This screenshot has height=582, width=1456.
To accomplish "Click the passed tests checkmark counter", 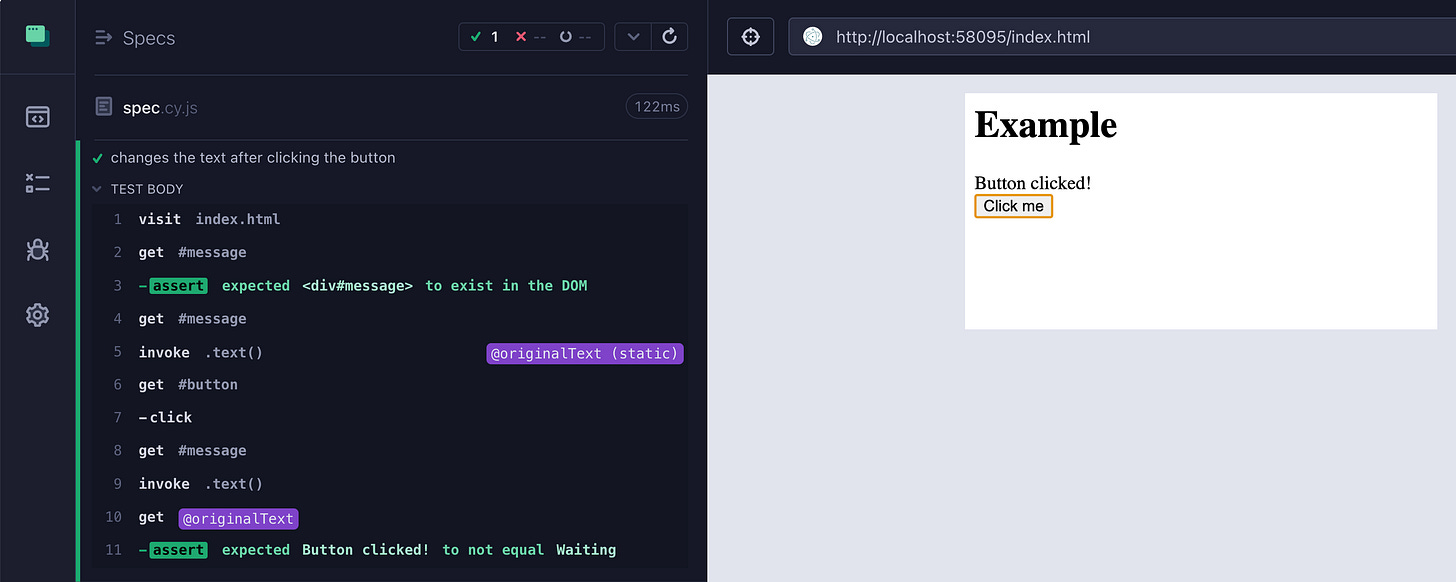I will 484,37.
